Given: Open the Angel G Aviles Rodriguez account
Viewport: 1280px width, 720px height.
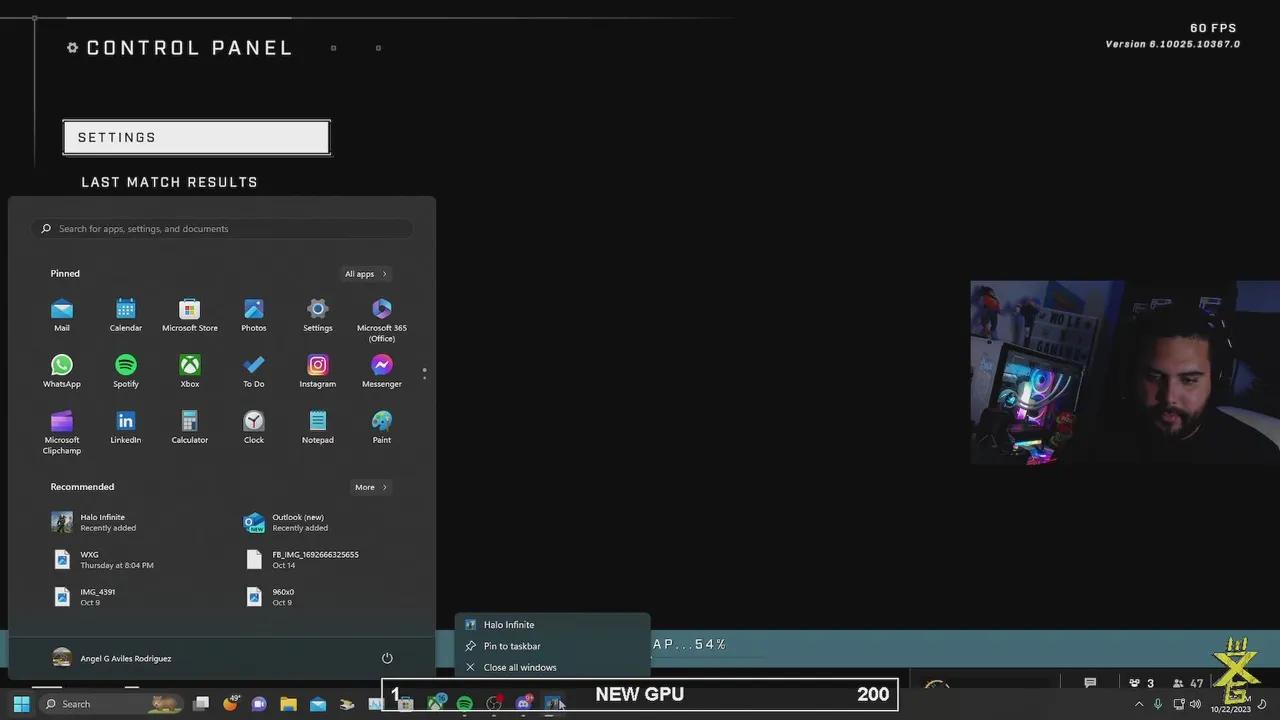Looking at the screenshot, I should [112, 658].
